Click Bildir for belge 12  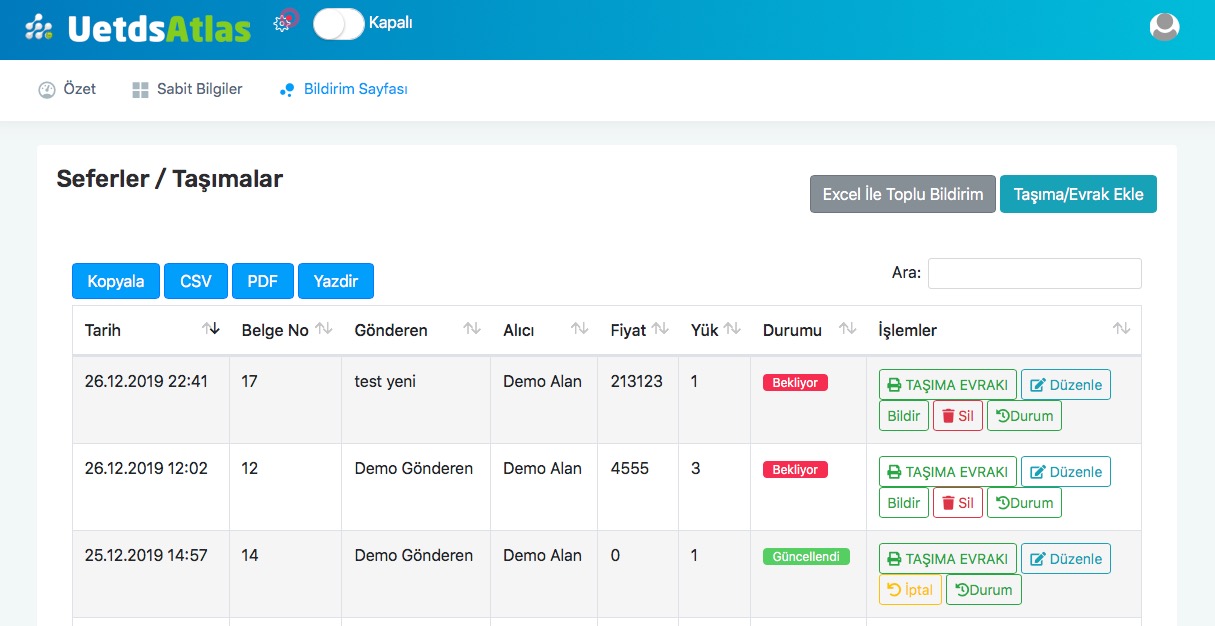(x=904, y=503)
